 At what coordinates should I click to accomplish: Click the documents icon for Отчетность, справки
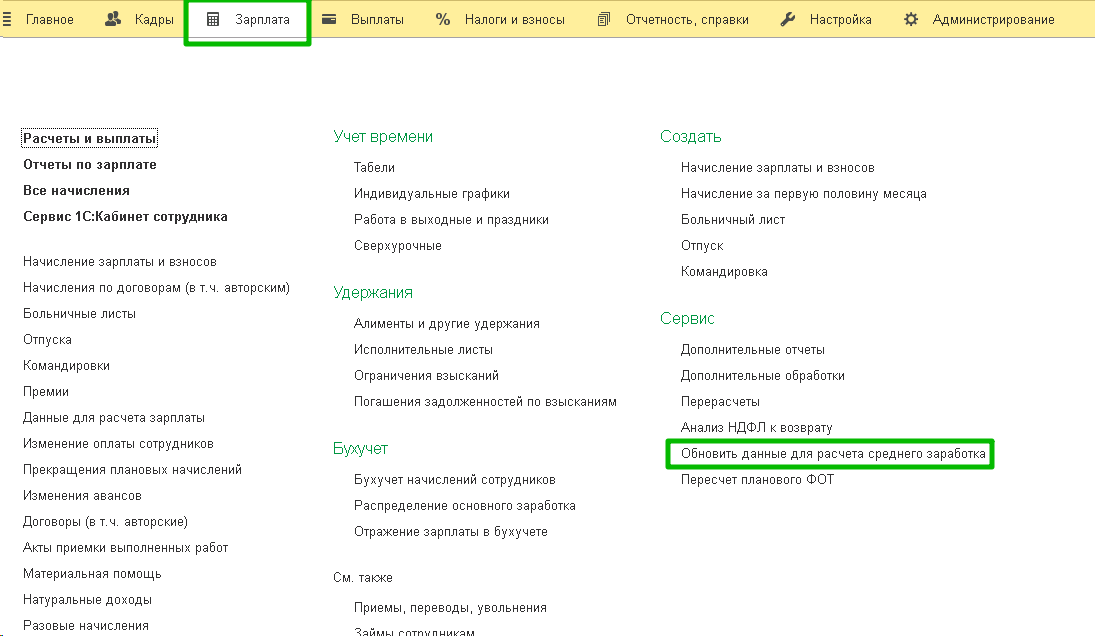click(604, 19)
